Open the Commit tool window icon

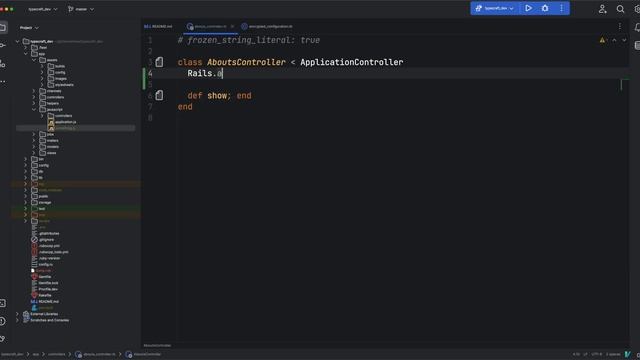[2, 45]
